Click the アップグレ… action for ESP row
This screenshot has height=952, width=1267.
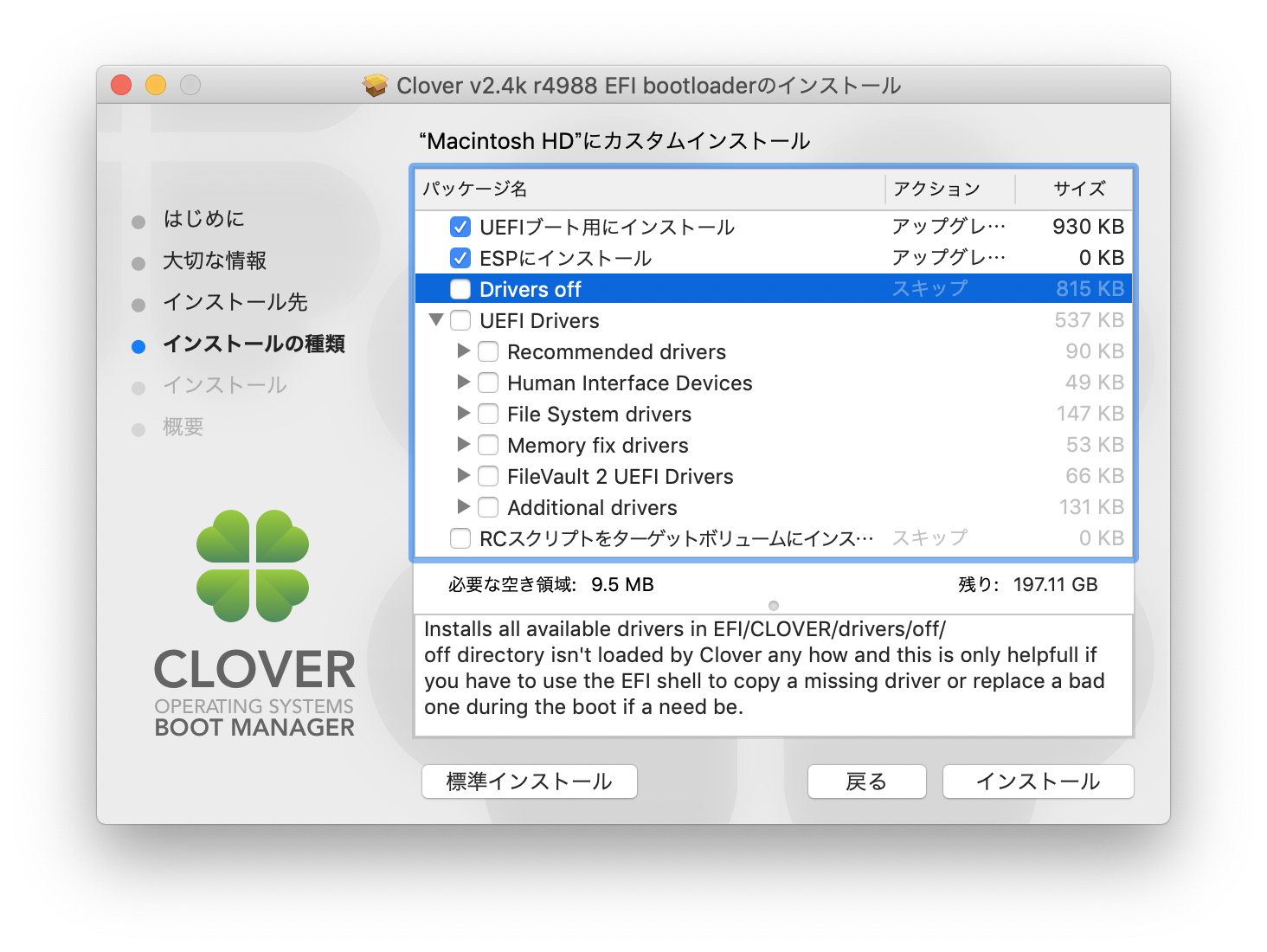point(949,258)
